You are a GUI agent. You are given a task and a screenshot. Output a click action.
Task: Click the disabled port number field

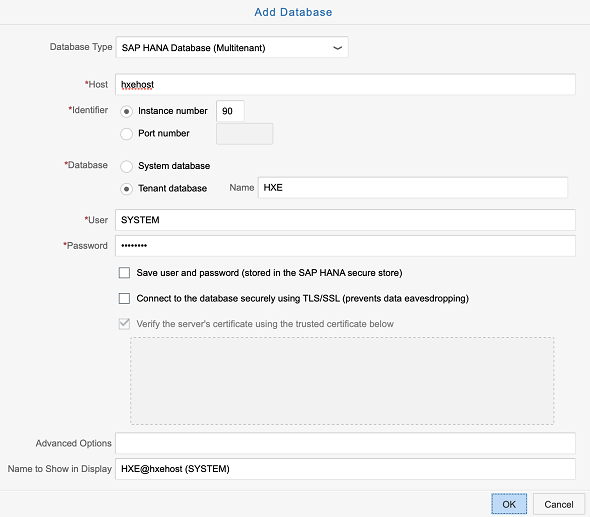pos(245,134)
